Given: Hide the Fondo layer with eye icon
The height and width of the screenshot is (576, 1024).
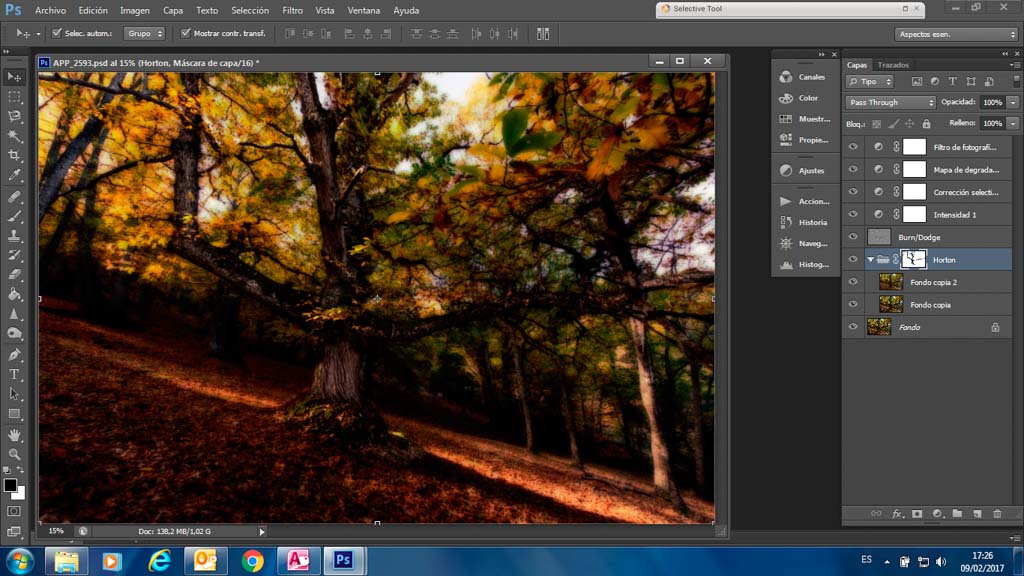Looking at the screenshot, I should coord(853,327).
